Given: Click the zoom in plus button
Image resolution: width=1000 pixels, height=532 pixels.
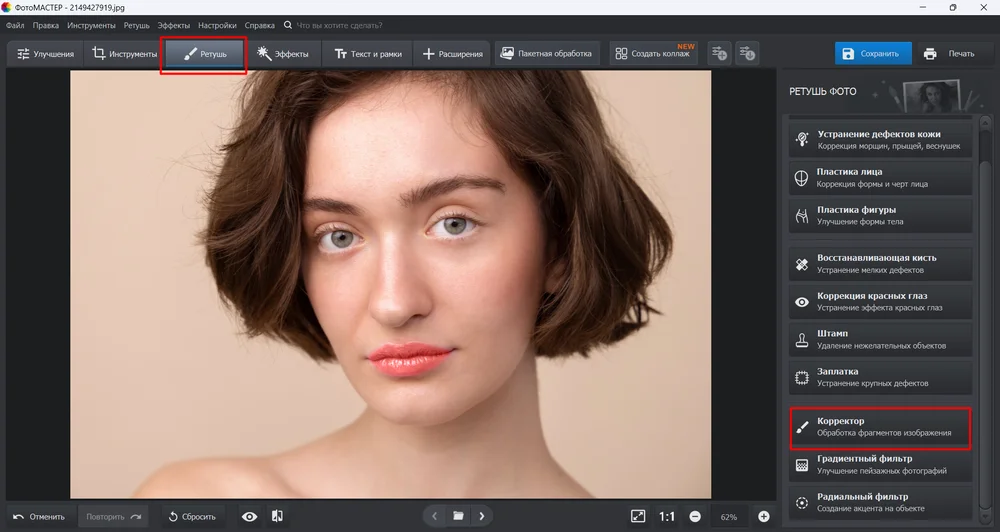Looking at the screenshot, I should [764, 516].
